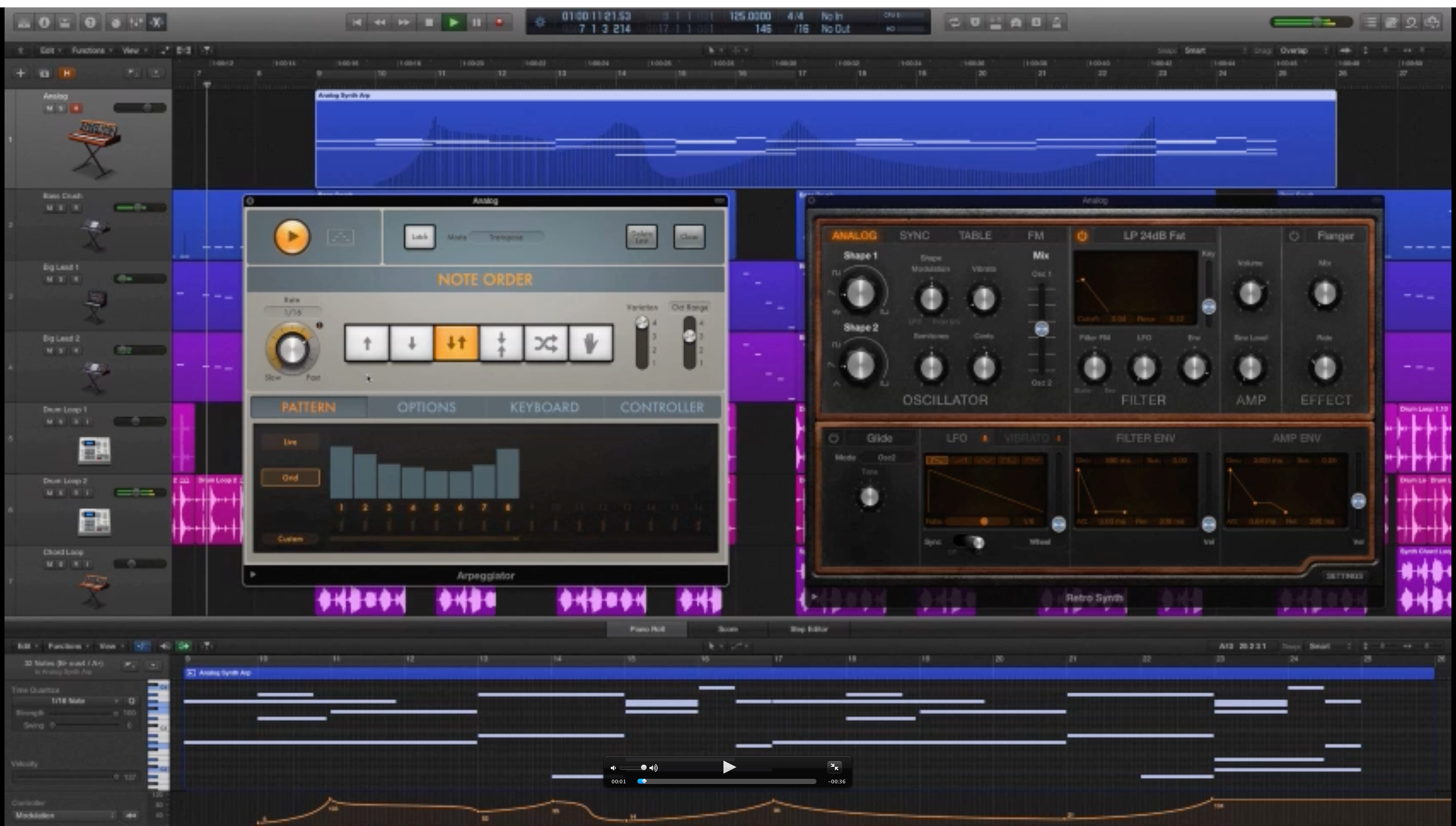Mute the Analog track
The height and width of the screenshot is (826, 1456).
[48, 107]
